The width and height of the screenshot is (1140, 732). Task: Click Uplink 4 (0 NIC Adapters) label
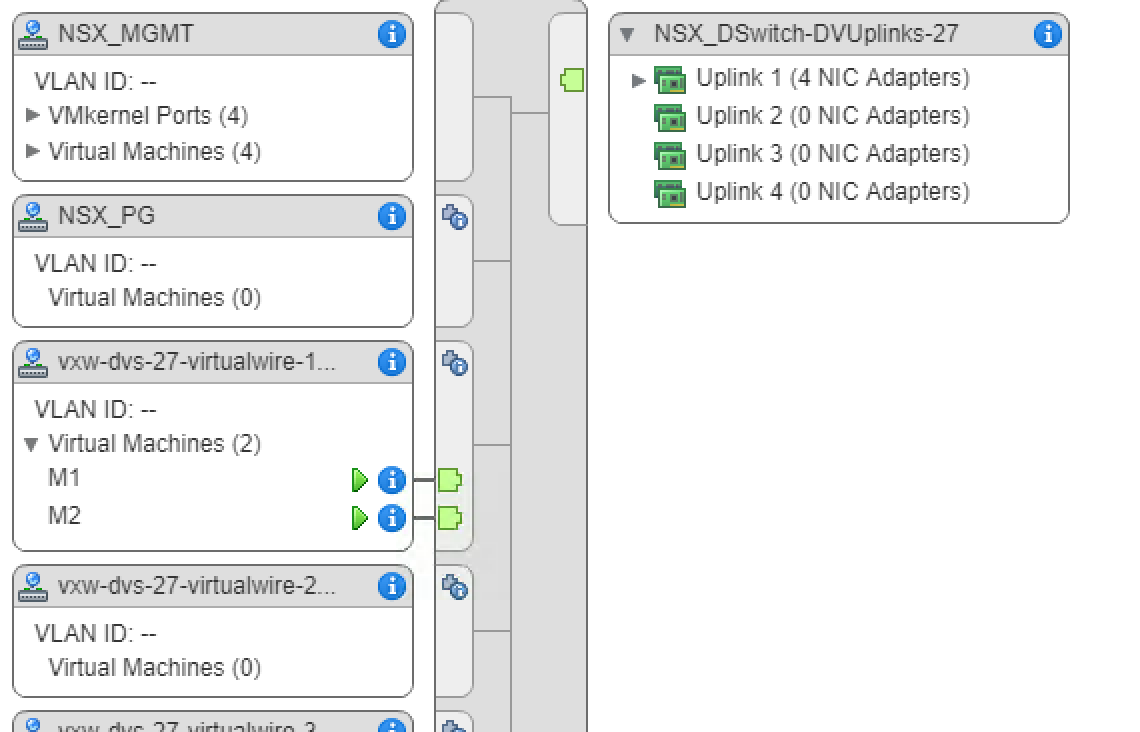coord(833,191)
